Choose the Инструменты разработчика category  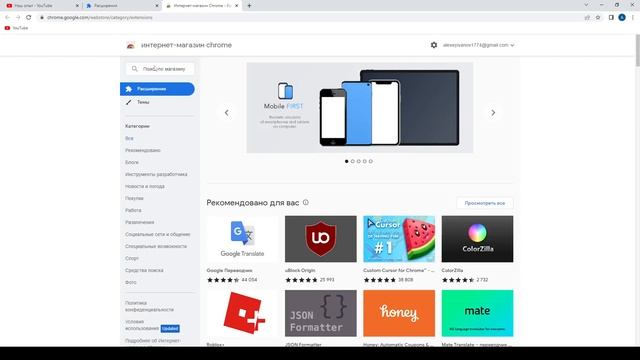pyautogui.click(x=156, y=174)
